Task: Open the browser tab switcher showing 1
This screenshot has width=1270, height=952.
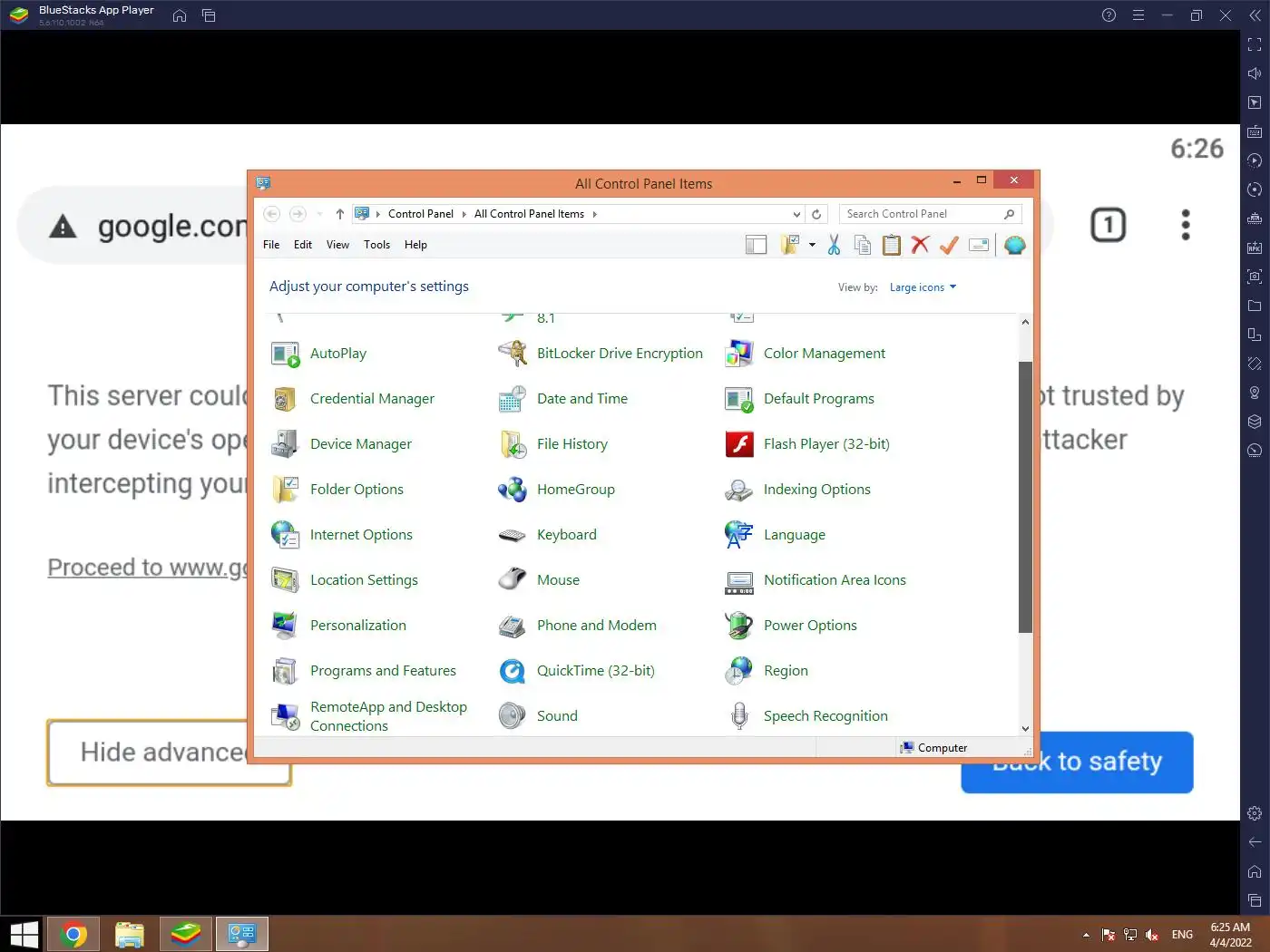Action: point(1108,225)
